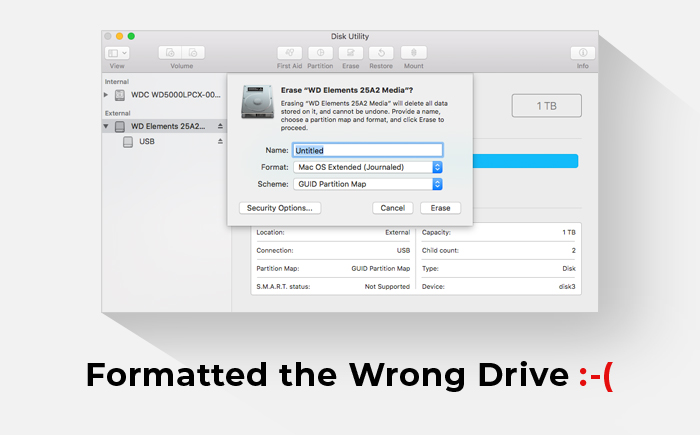Open the View sidebar dropdown
Image resolution: width=700 pixels, height=435 pixels.
coord(117,52)
